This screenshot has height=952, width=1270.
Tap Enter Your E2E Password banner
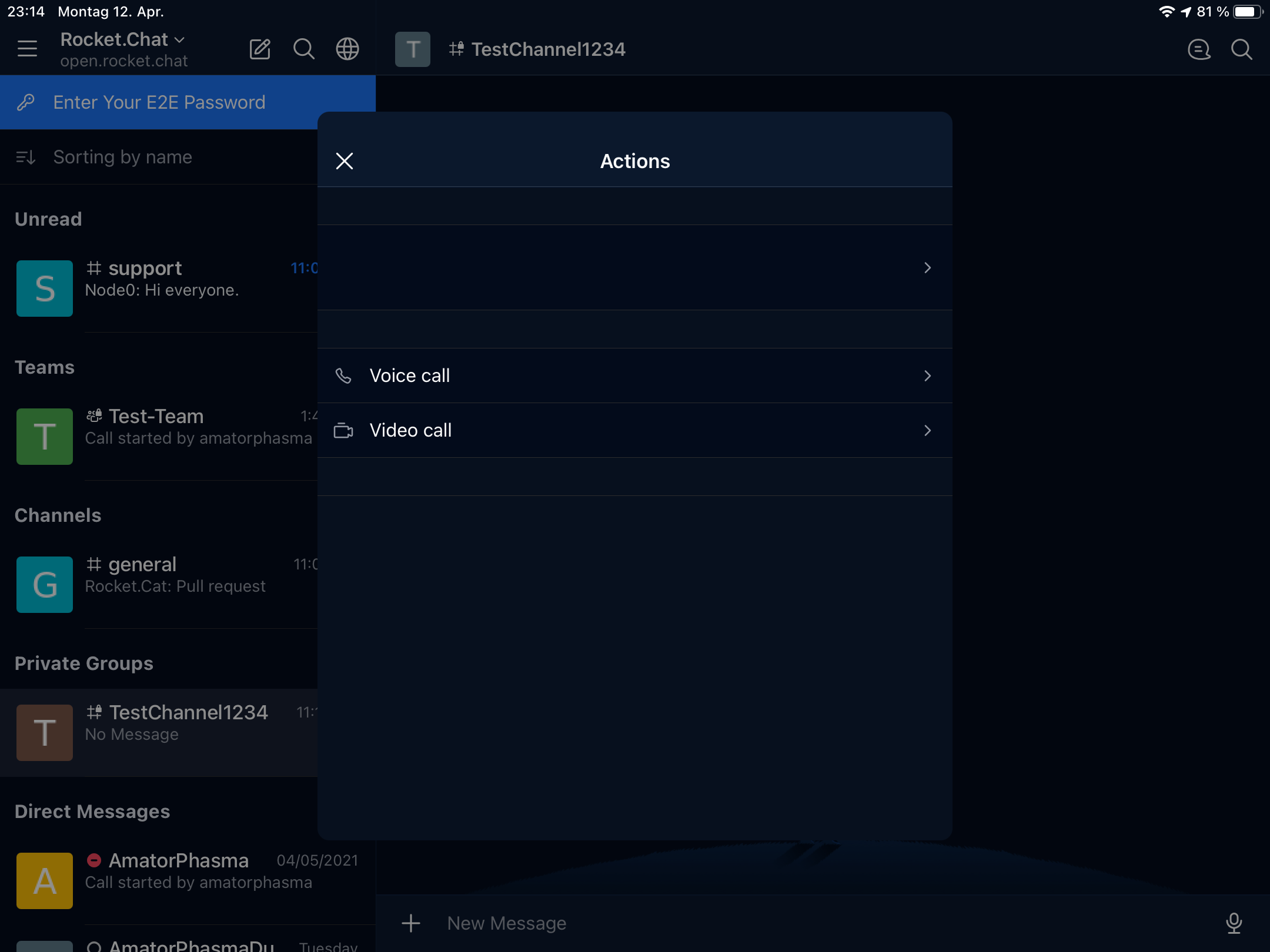tap(159, 102)
